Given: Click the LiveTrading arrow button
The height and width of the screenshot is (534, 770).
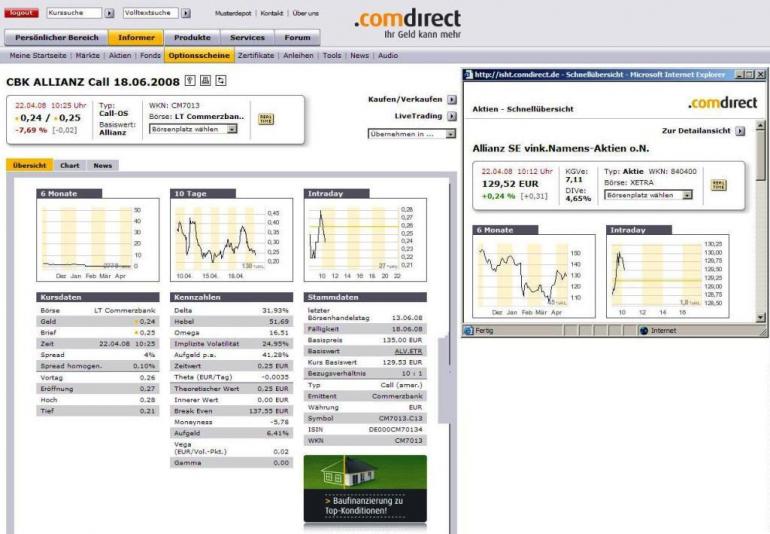Looking at the screenshot, I should point(452,116).
